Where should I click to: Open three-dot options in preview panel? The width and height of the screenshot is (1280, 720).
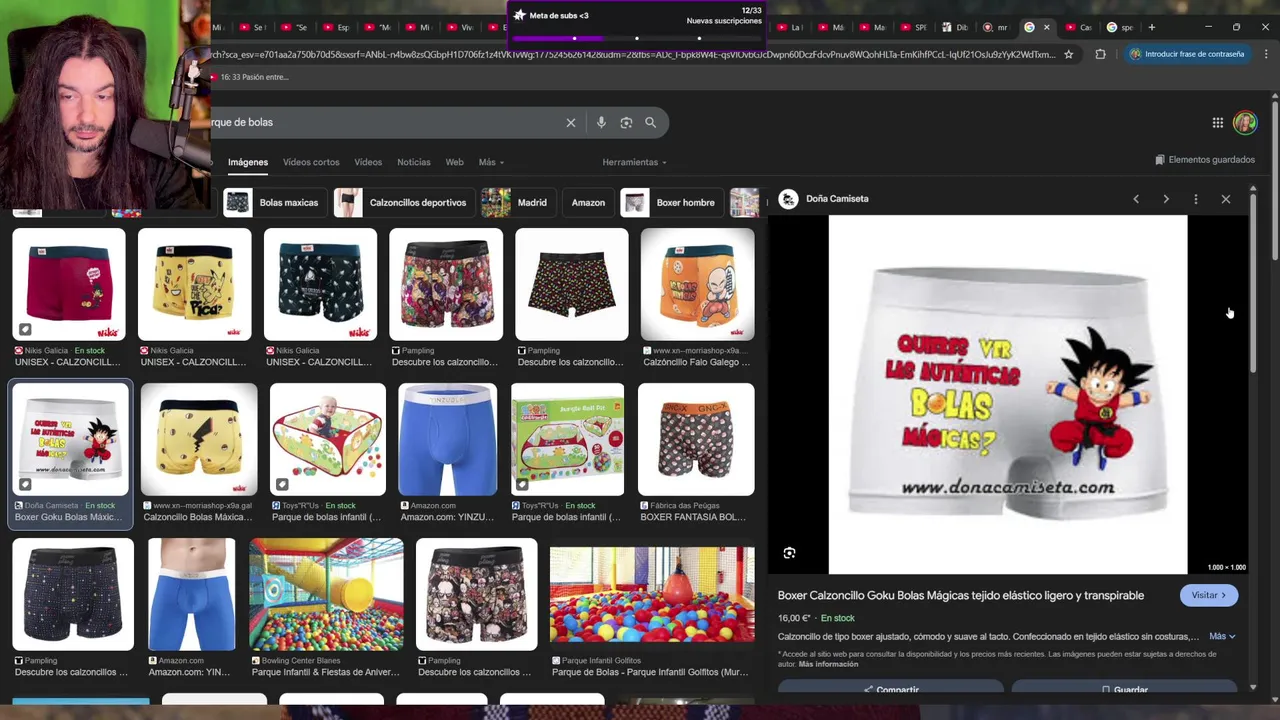tap(1195, 199)
